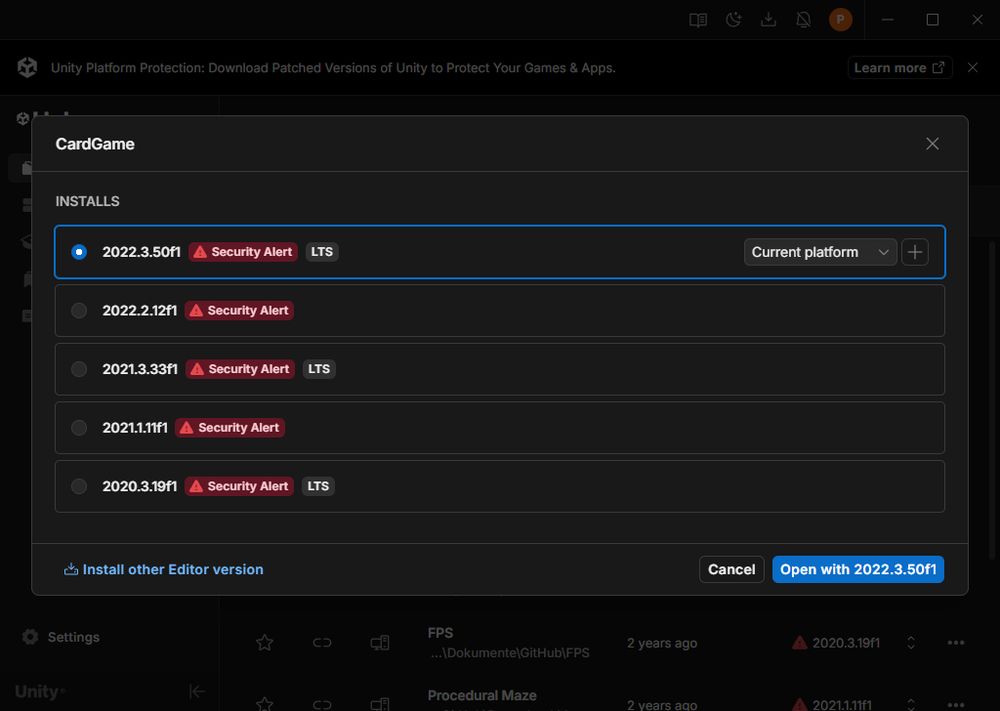Maximize the Unity Hub window

pyautogui.click(x=932, y=20)
